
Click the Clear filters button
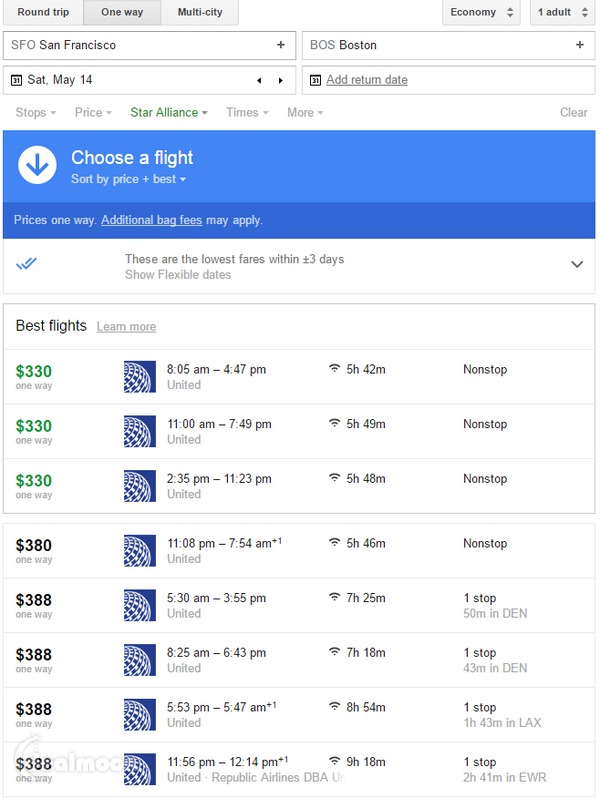coord(573,113)
